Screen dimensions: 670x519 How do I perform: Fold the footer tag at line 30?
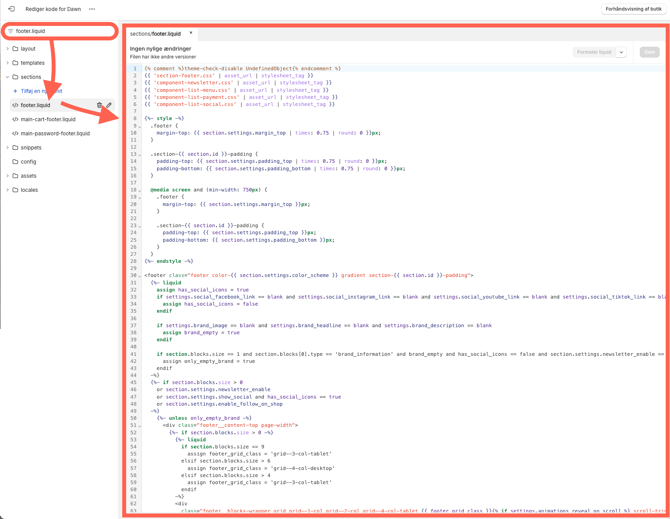click(140, 276)
